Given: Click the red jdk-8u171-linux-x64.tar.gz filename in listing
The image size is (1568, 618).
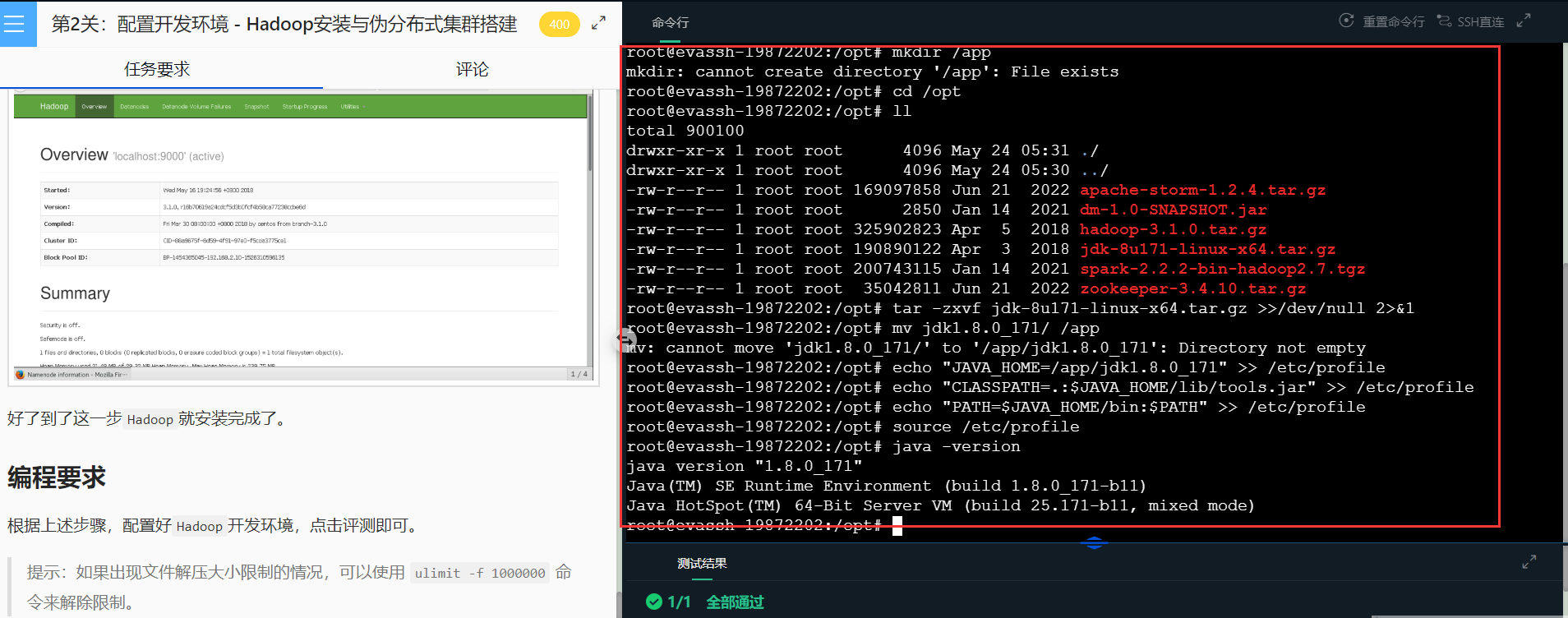Looking at the screenshot, I should (x=1207, y=249).
